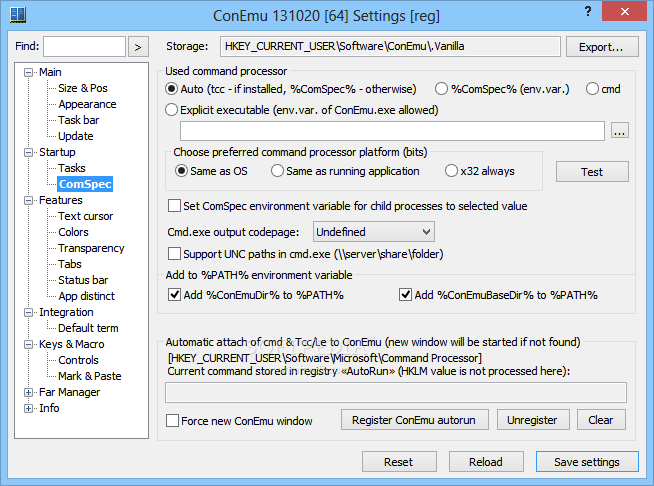Screen dimensions: 654x486
Task: Enable Force new ConEmu window checkbox
Action: (172, 421)
